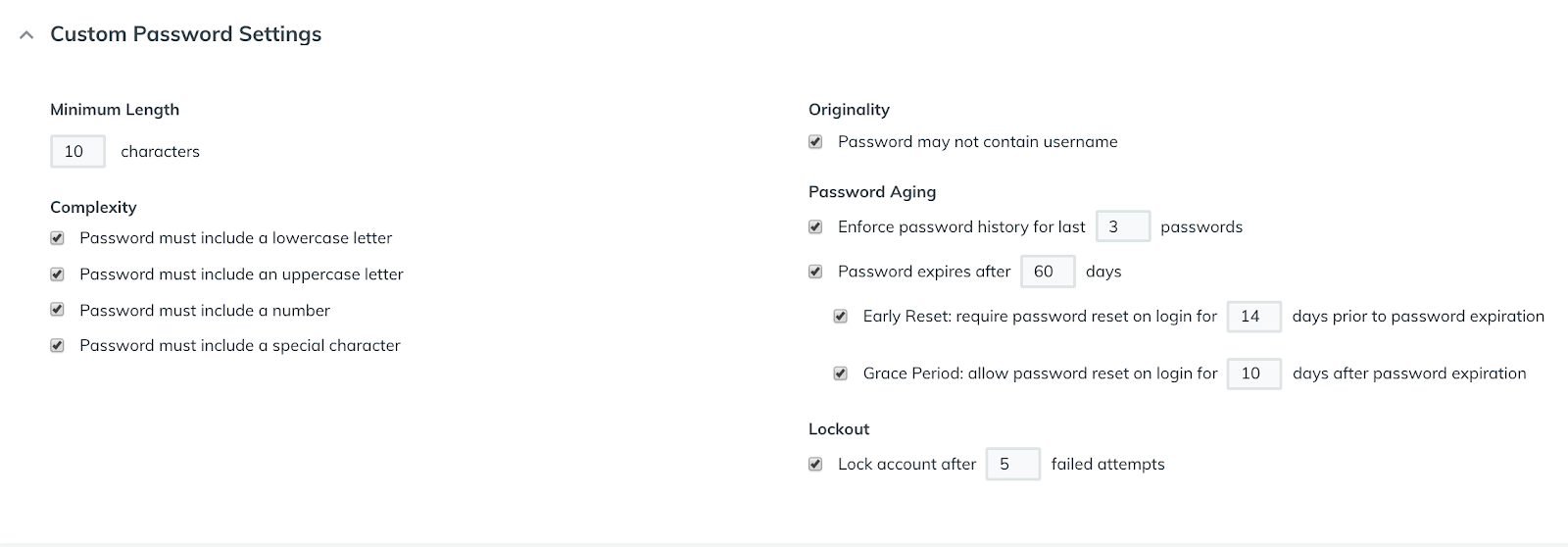
Task: Click the 'Password must include a number' label
Action: [205, 310]
